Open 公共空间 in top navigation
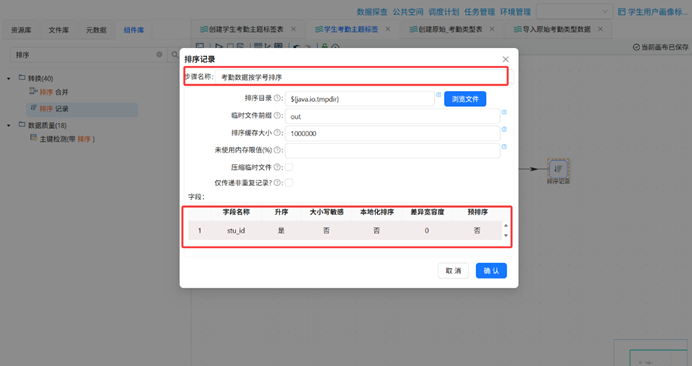Image resolution: width=692 pixels, height=366 pixels. click(x=408, y=12)
